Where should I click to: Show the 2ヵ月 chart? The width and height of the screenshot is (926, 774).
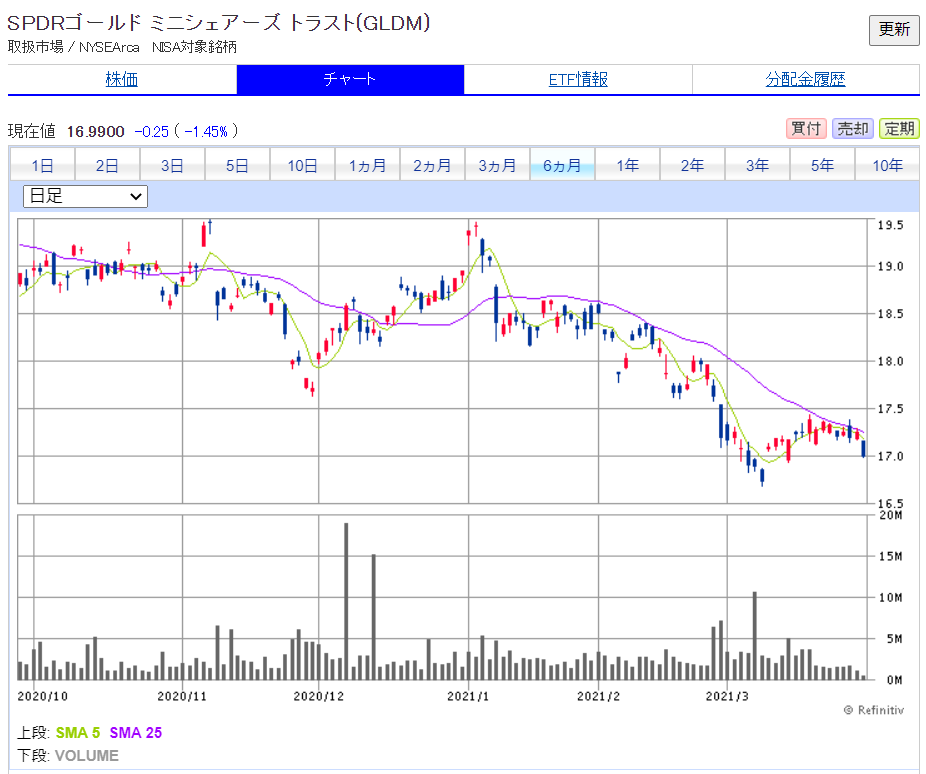pos(432,165)
